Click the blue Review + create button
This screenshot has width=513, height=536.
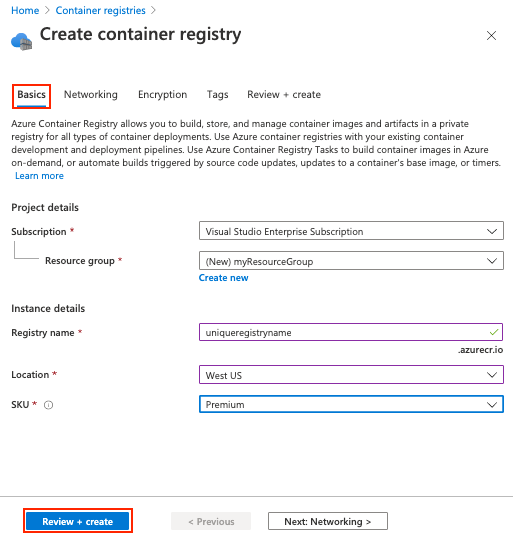click(78, 521)
